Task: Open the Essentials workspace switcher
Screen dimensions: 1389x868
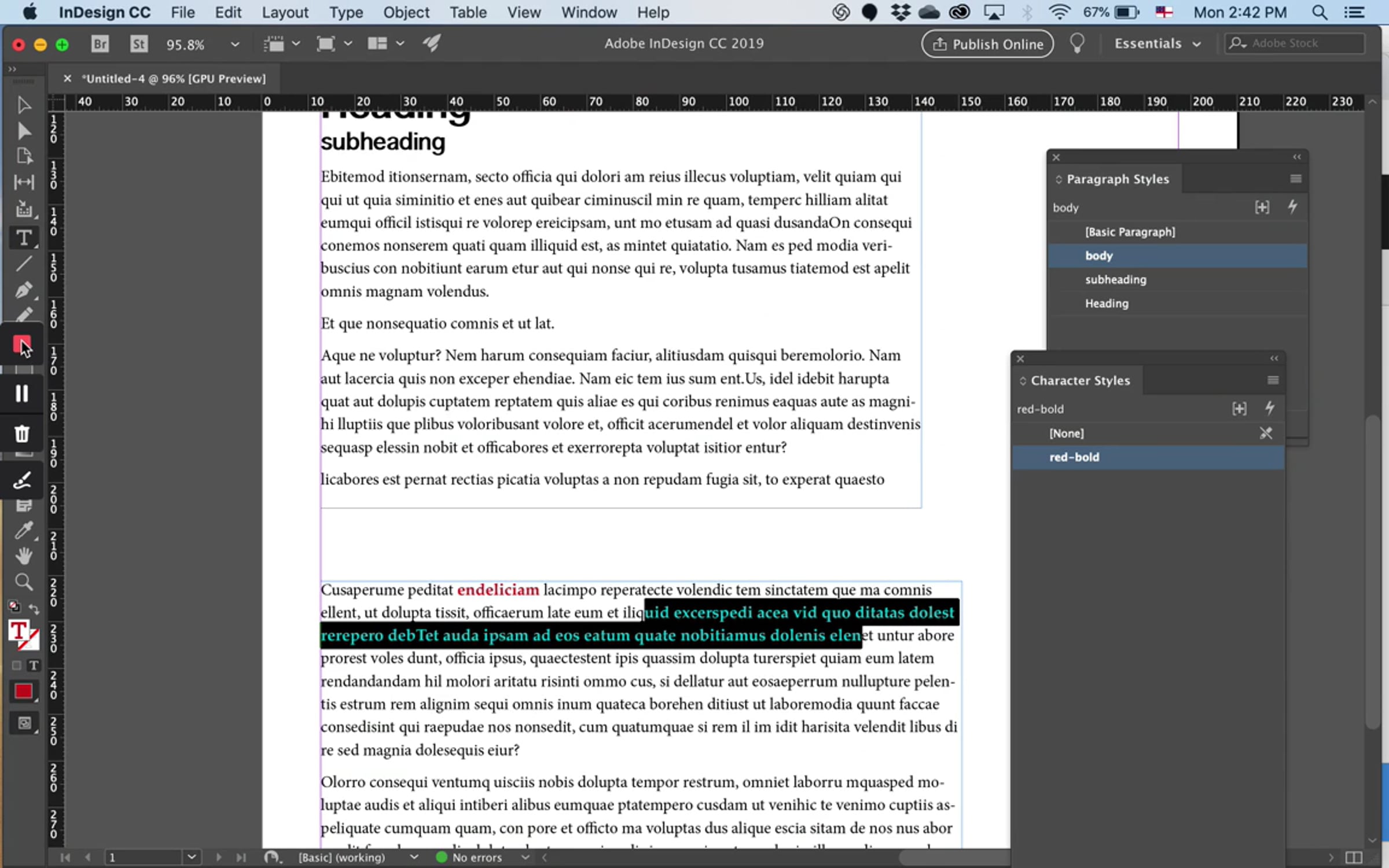Action: [x=1157, y=43]
